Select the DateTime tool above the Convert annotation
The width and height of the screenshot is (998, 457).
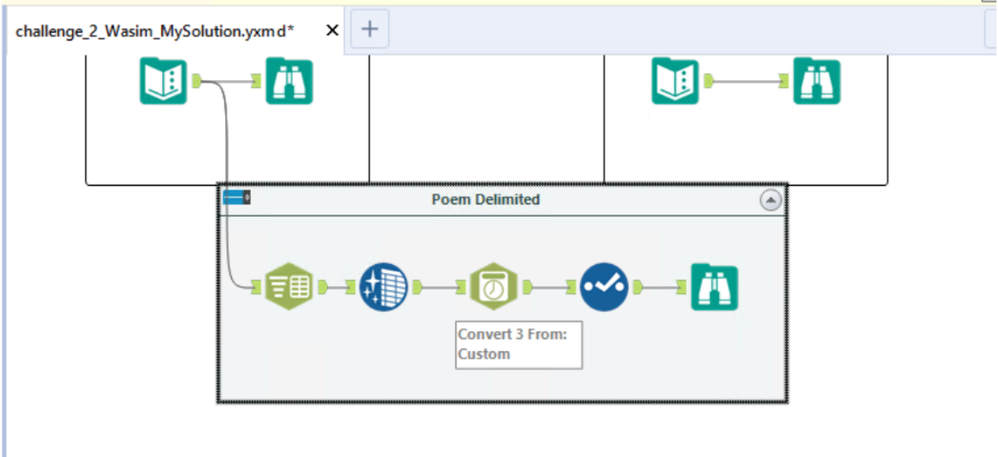pos(494,286)
